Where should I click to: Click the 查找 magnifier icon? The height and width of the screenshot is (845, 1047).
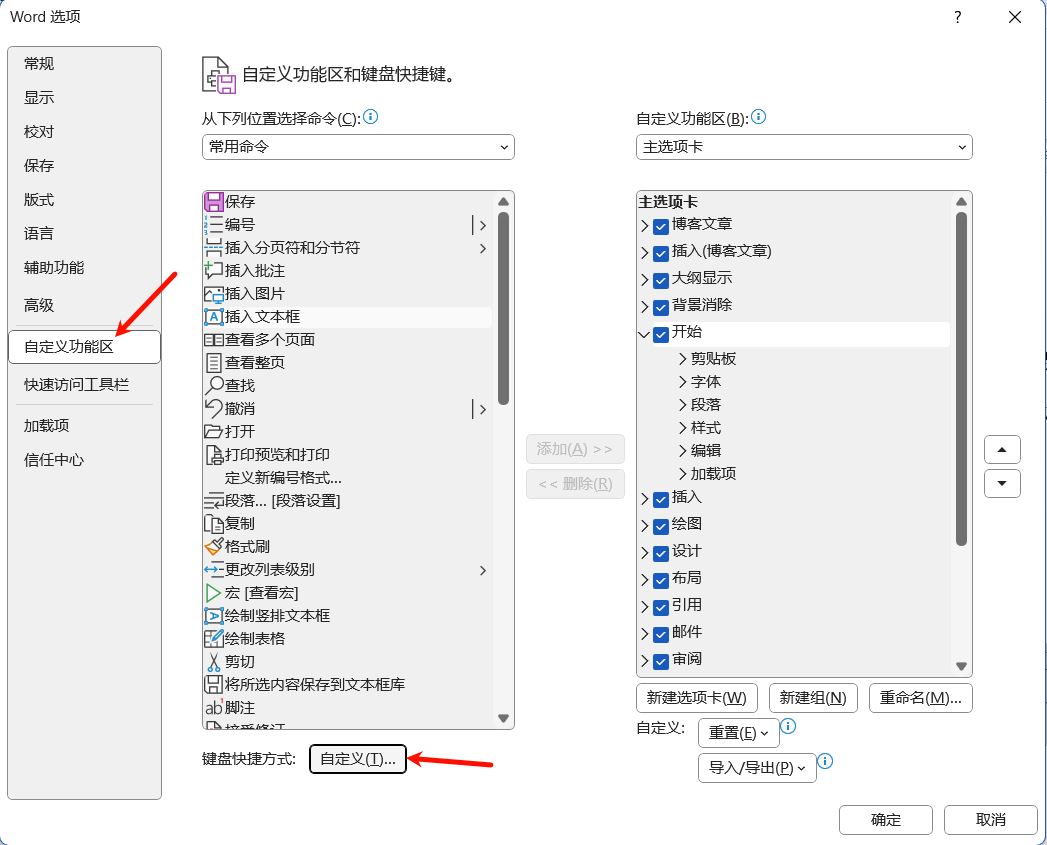click(x=213, y=385)
